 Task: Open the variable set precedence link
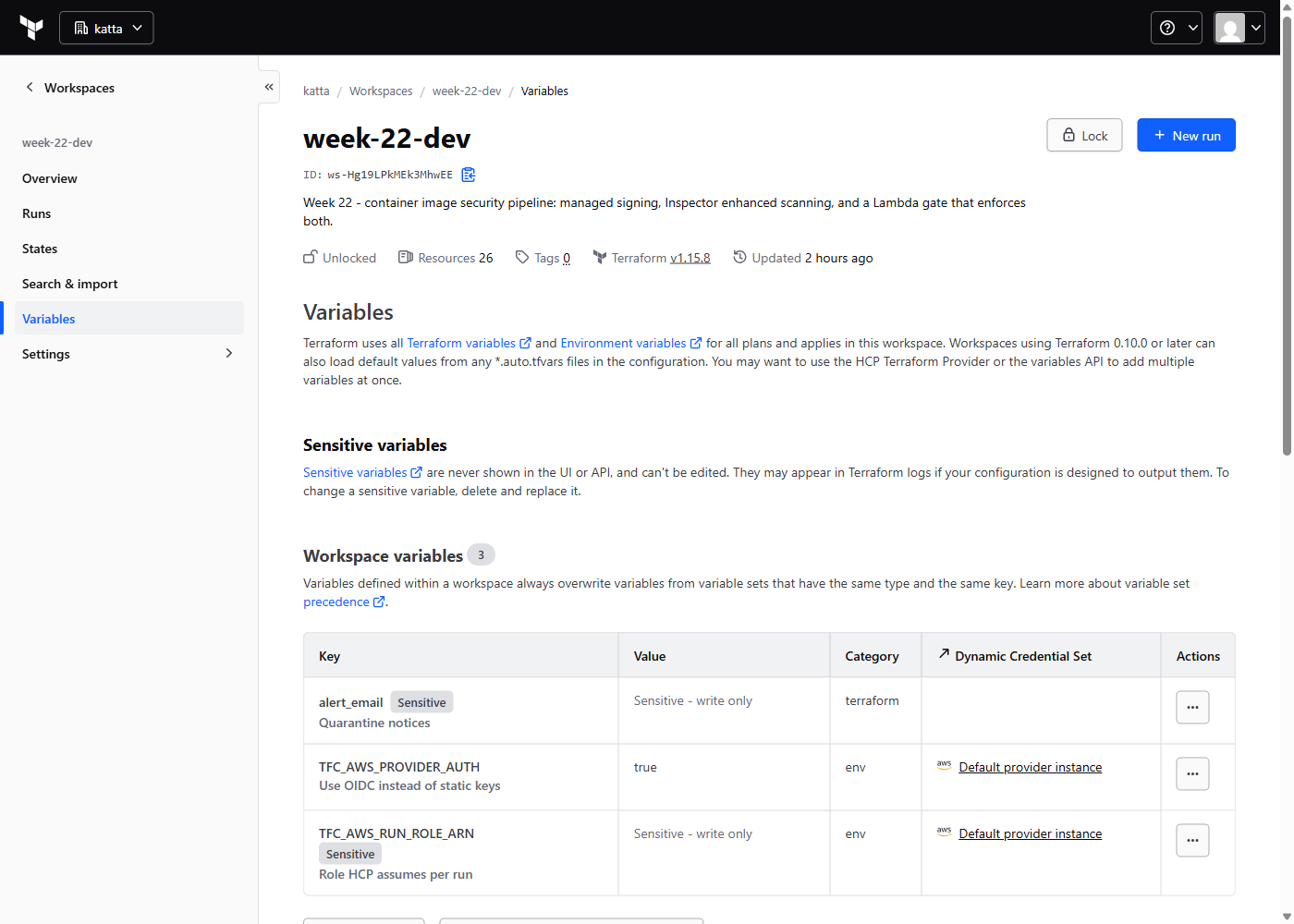[x=344, y=602]
